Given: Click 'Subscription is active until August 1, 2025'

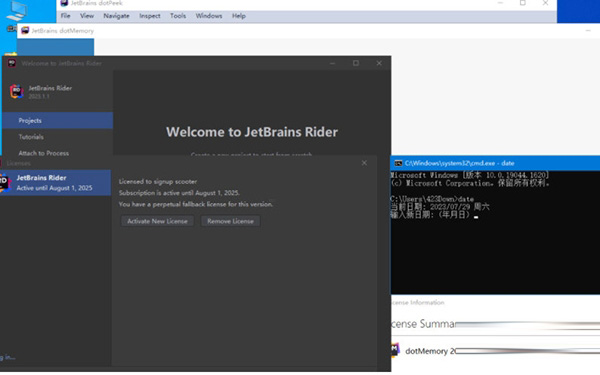Looking at the screenshot, I should click(179, 193).
